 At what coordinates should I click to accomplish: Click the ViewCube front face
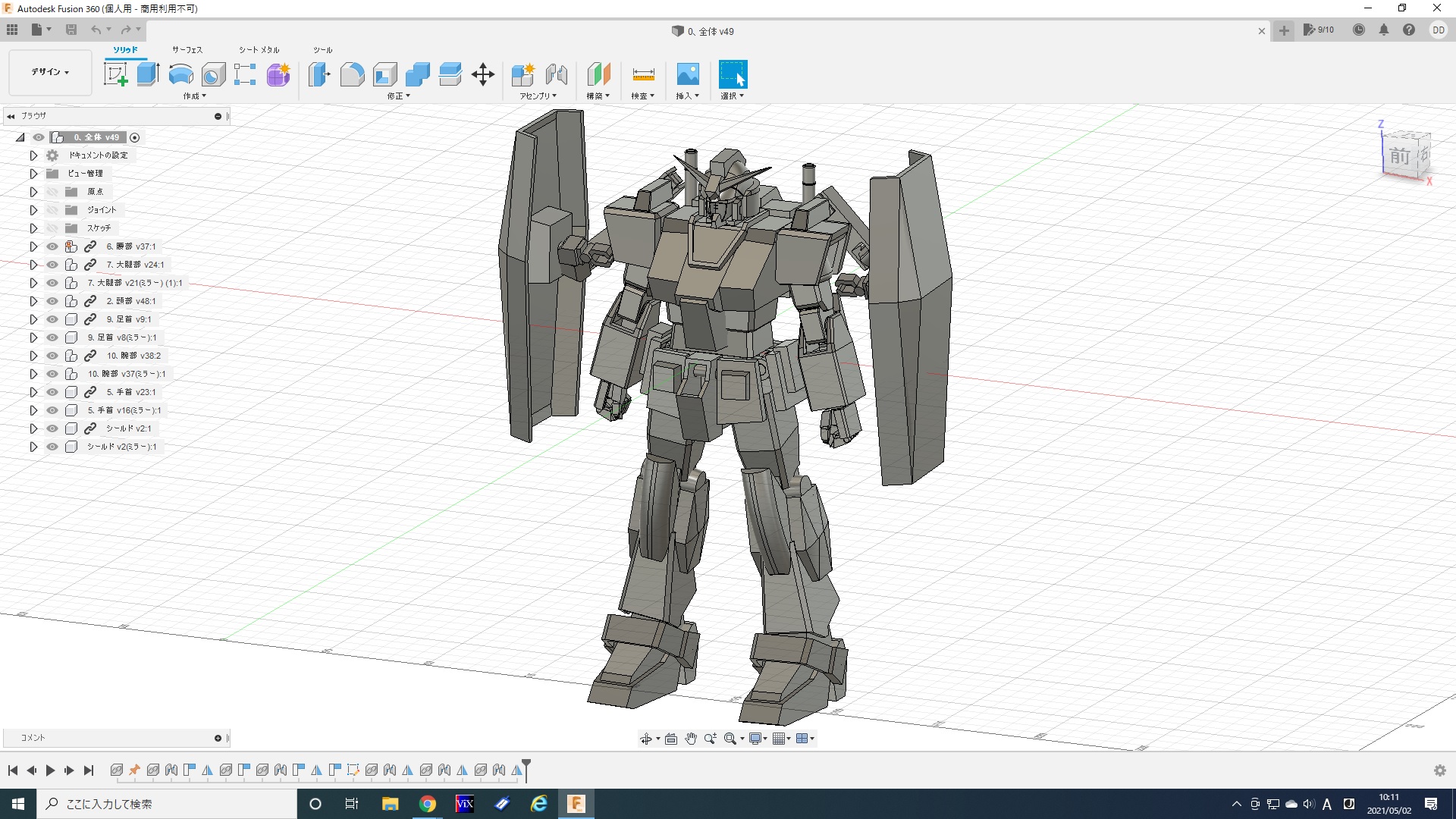(1399, 156)
